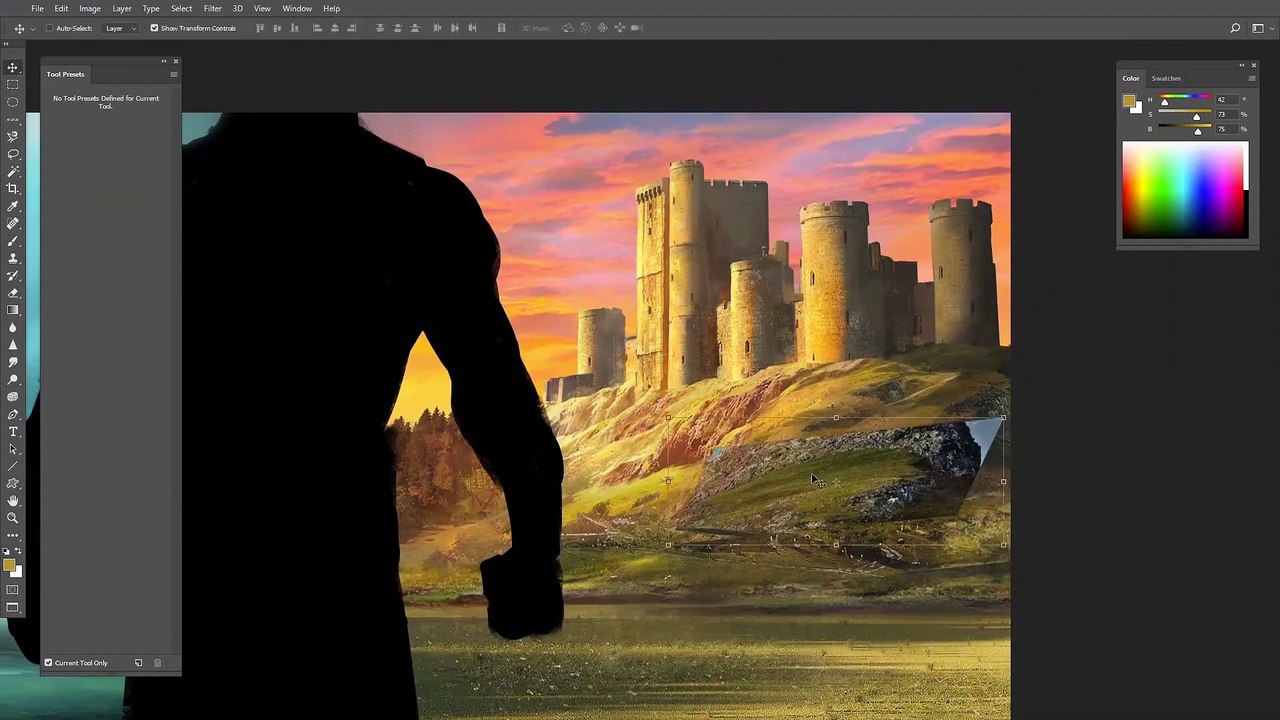This screenshot has height=720, width=1280.
Task: Select the Brush tool
Action: (x=13, y=241)
